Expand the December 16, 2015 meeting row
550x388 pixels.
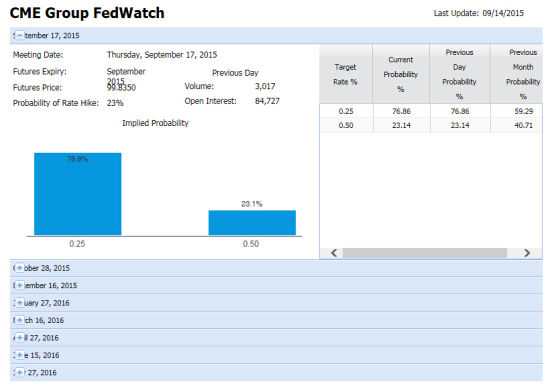click(20, 286)
